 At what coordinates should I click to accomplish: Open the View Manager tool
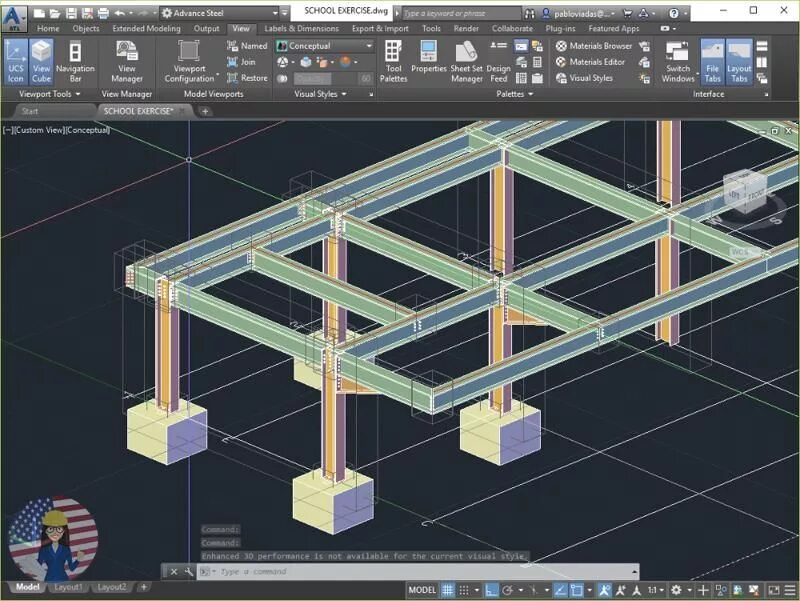pyautogui.click(x=127, y=62)
